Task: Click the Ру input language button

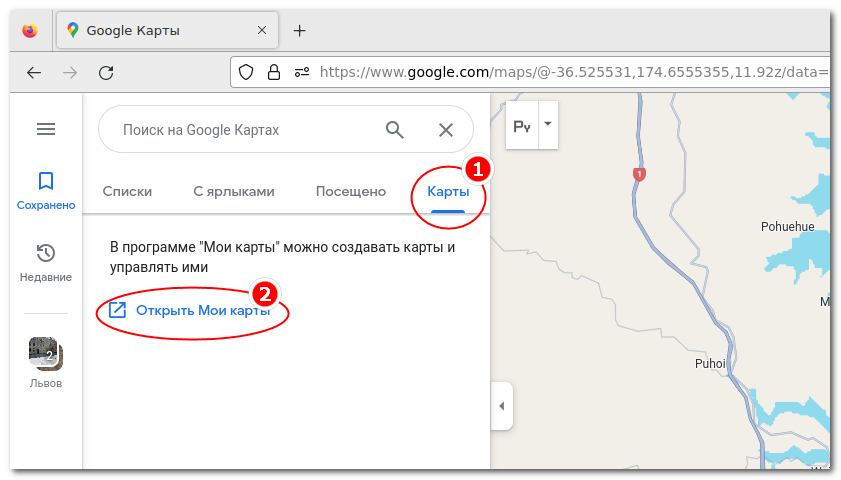Action: pos(522,126)
